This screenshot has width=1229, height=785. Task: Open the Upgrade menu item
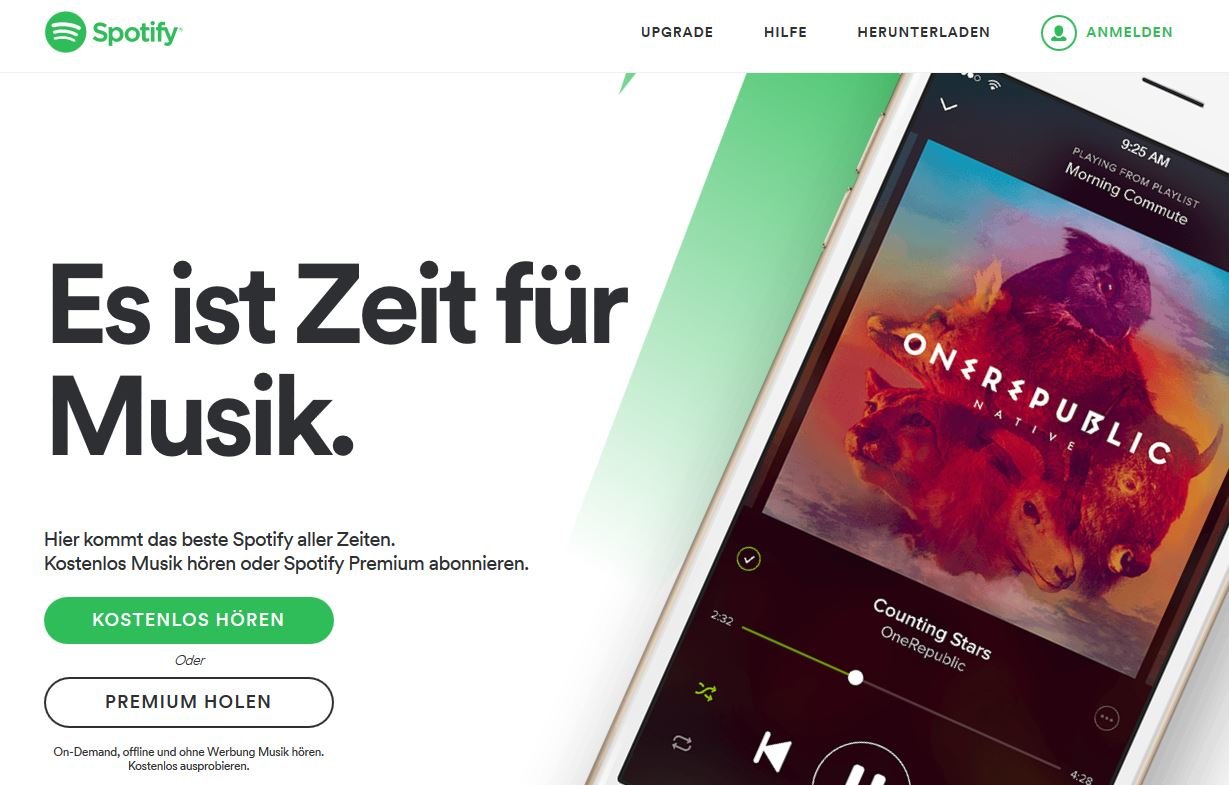point(677,32)
